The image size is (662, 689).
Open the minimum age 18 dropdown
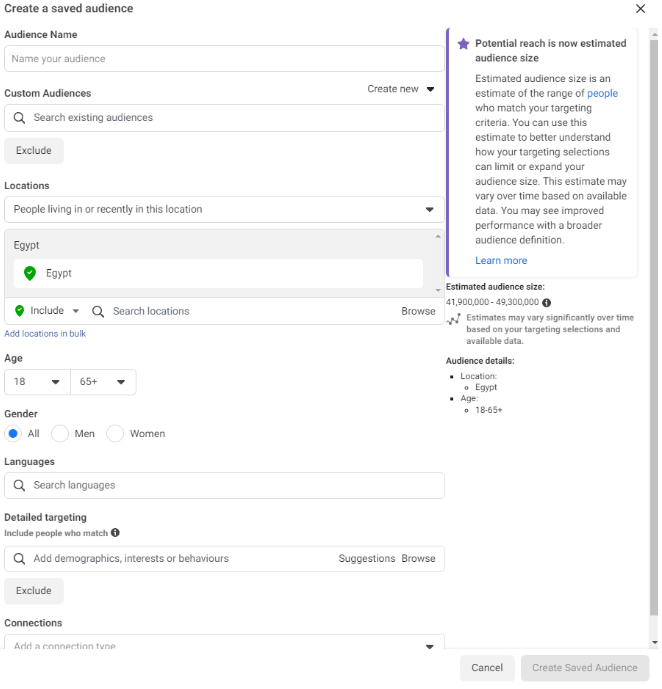click(37, 382)
